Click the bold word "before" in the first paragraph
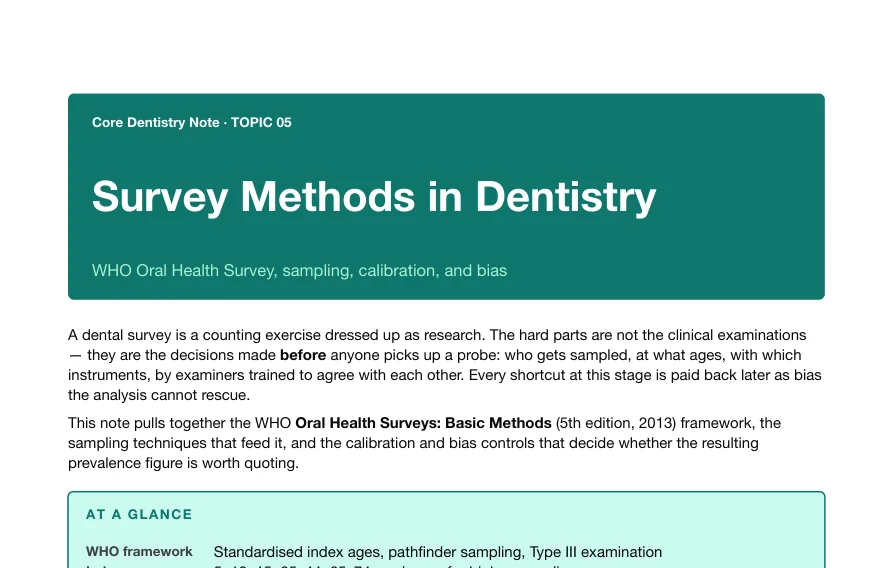This screenshot has height=568, width=893. tap(303, 355)
